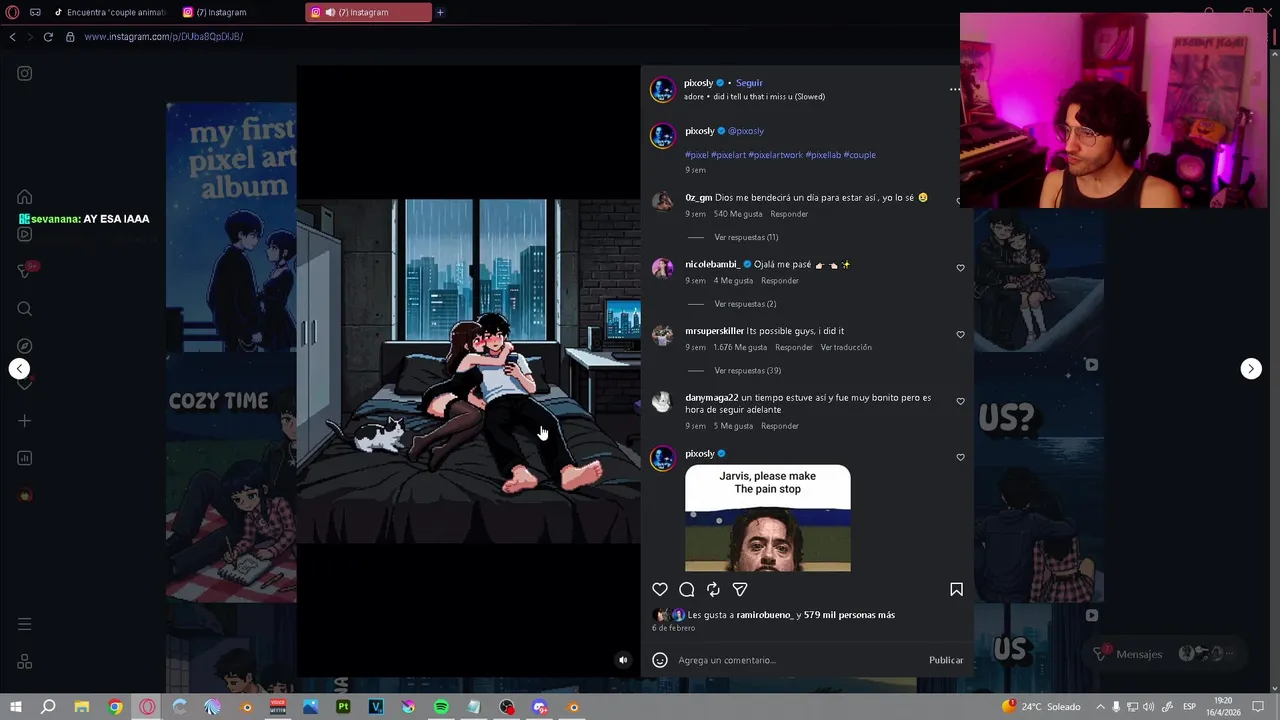Open Substance Painter (Pt) from taskbar
Viewport: 1280px width, 720px height.
pyautogui.click(x=343, y=707)
